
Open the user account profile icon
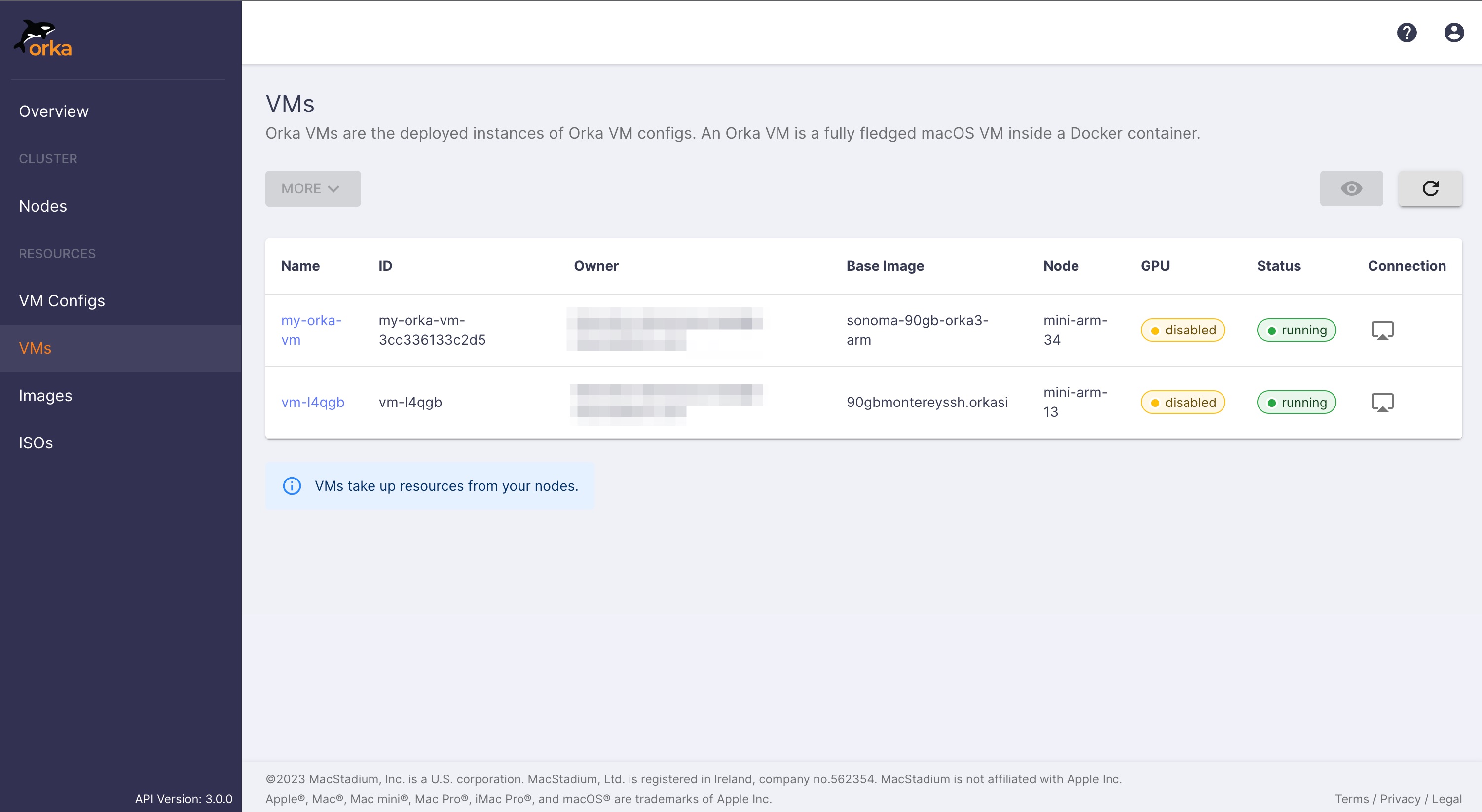pyautogui.click(x=1453, y=32)
